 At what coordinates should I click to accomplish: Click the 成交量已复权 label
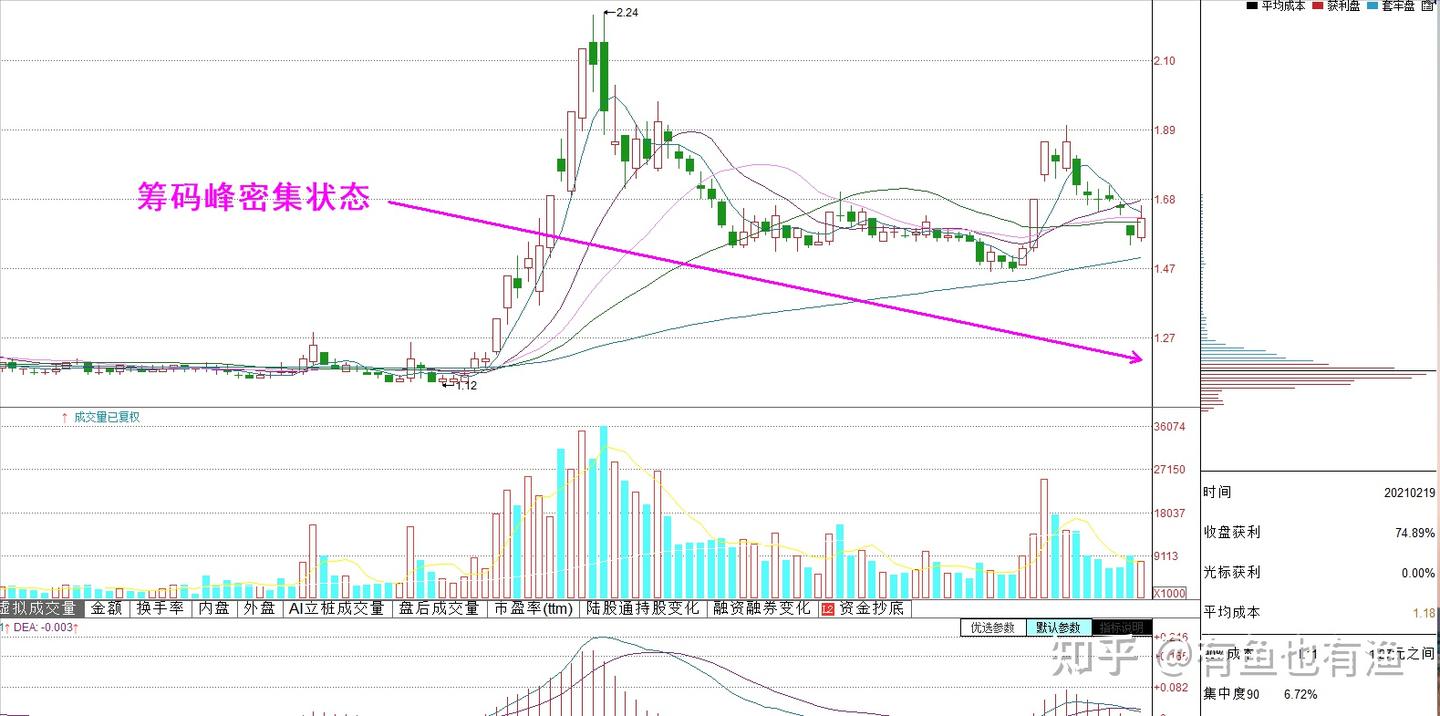point(107,417)
